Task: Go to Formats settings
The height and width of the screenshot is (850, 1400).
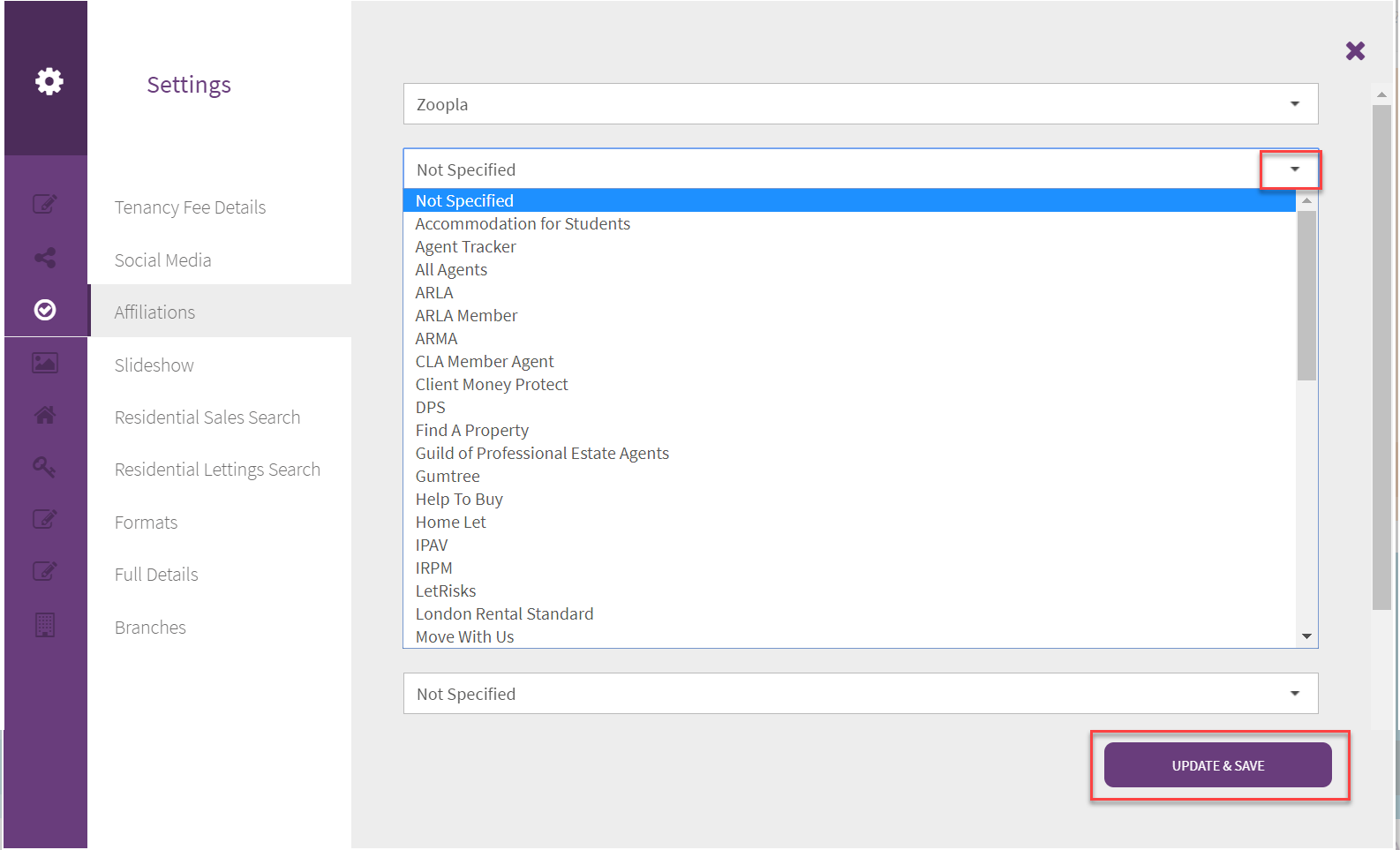Action: pos(147,523)
